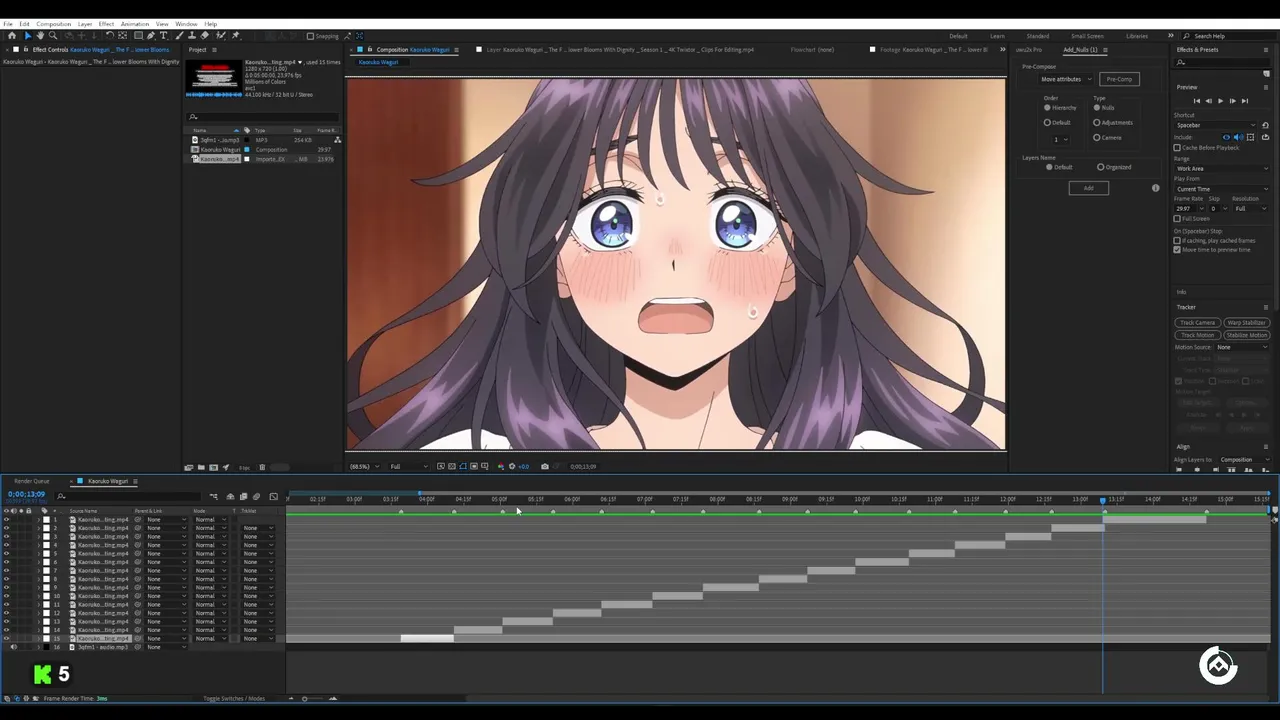Select the Type (T) tool
This screenshot has width=1280, height=720.
click(x=164, y=35)
